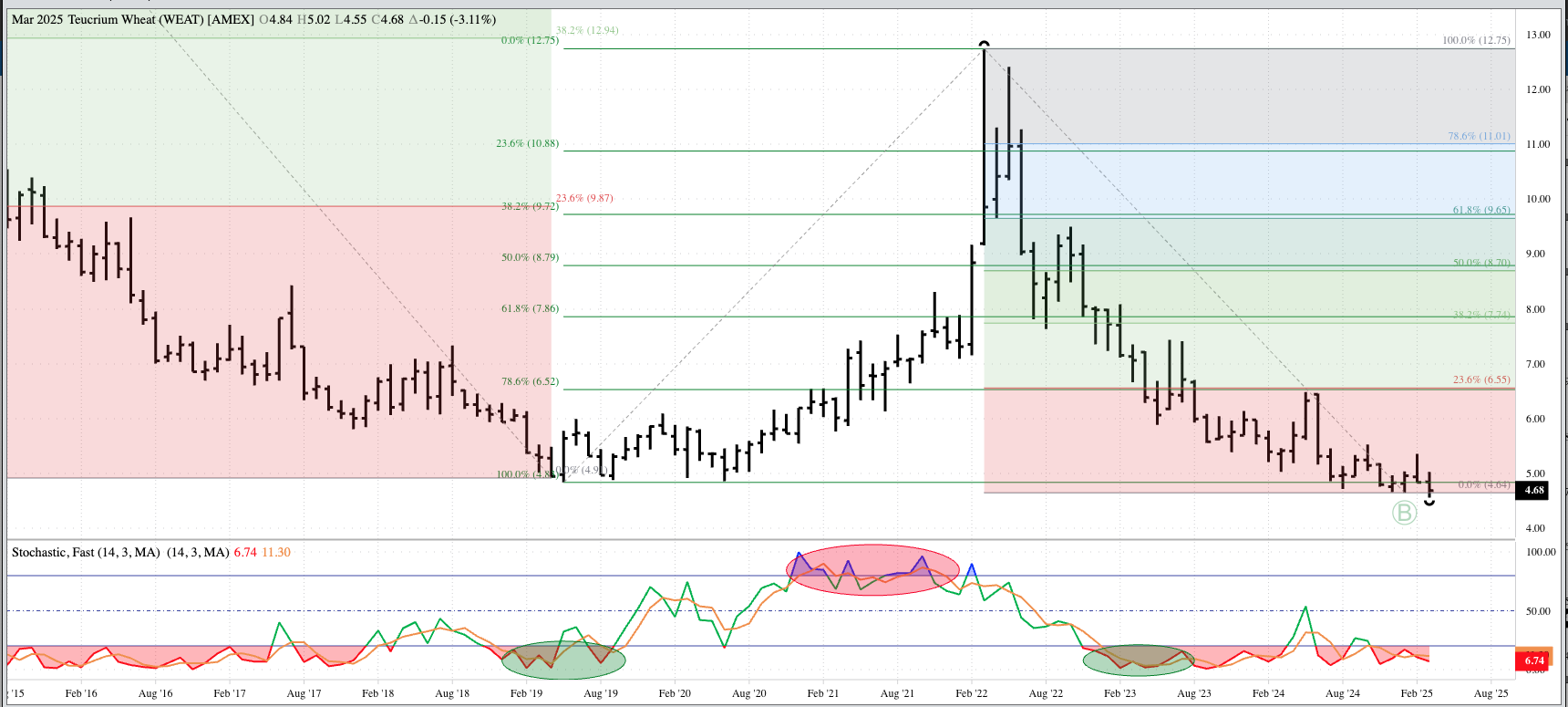
Task: Click the red 23.6% (6.55) retracement label
Action: 1480,379
